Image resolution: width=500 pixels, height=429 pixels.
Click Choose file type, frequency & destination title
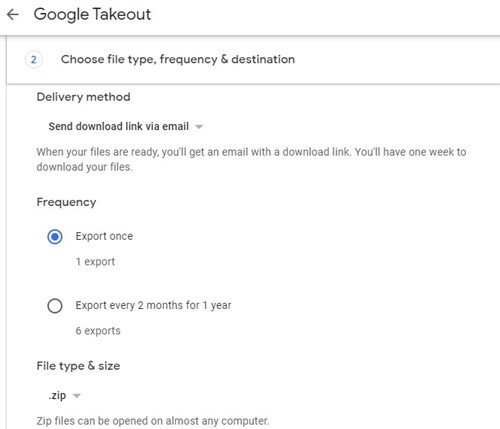point(178,59)
